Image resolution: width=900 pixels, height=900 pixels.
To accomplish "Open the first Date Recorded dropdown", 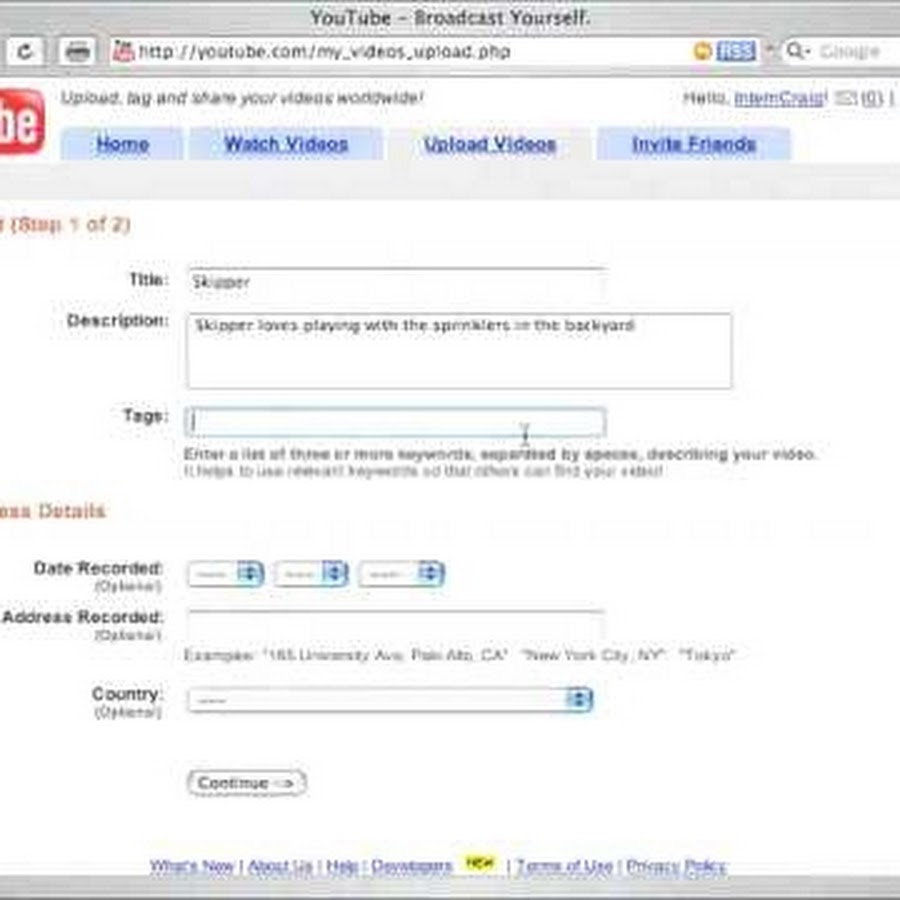I will [x=226, y=573].
